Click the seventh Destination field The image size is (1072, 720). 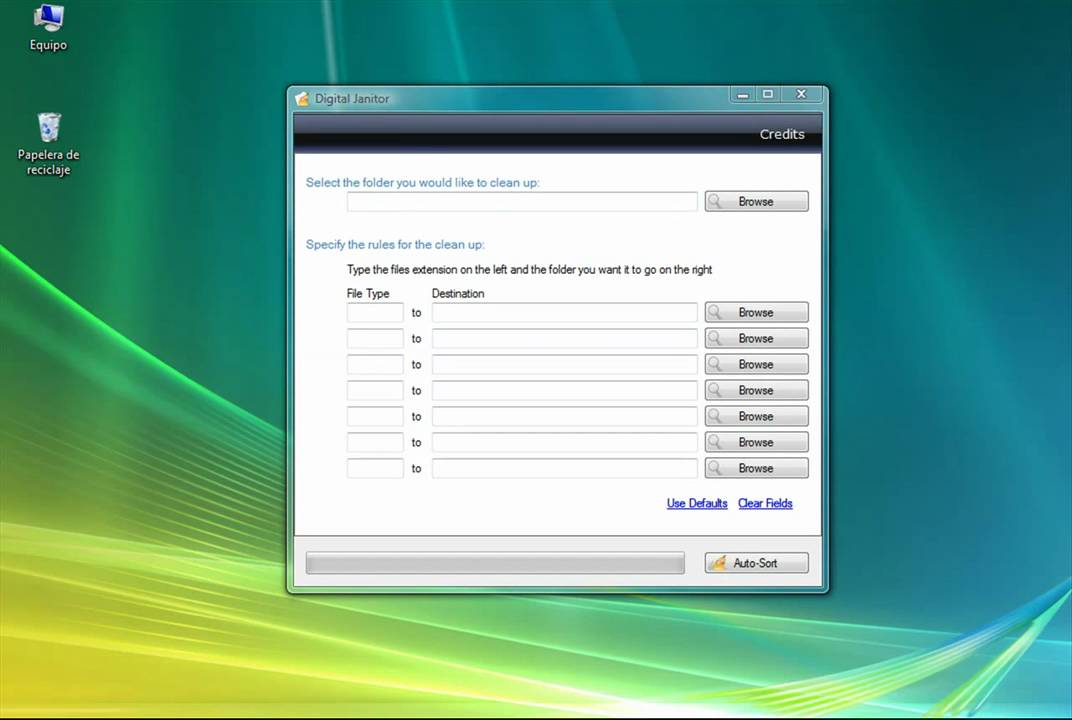(x=564, y=468)
